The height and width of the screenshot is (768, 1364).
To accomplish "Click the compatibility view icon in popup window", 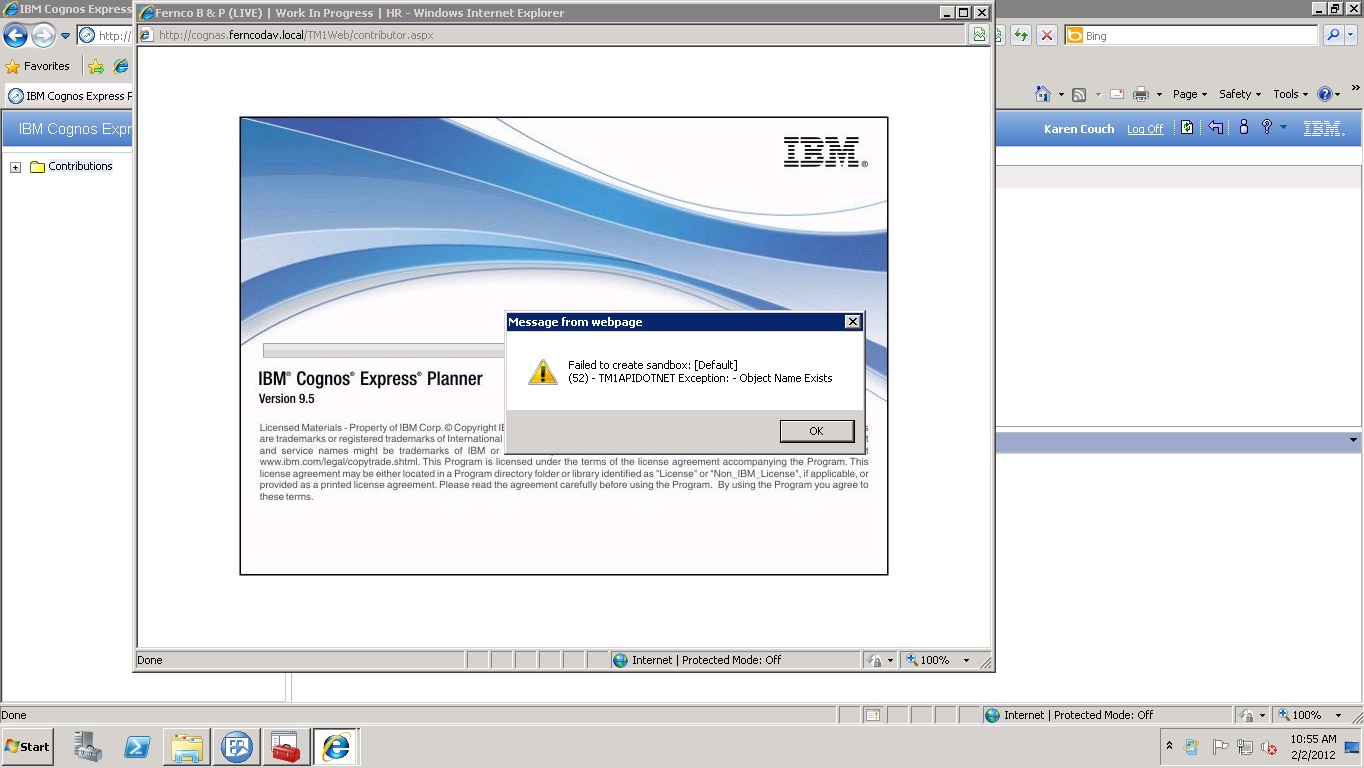I will click(x=979, y=34).
